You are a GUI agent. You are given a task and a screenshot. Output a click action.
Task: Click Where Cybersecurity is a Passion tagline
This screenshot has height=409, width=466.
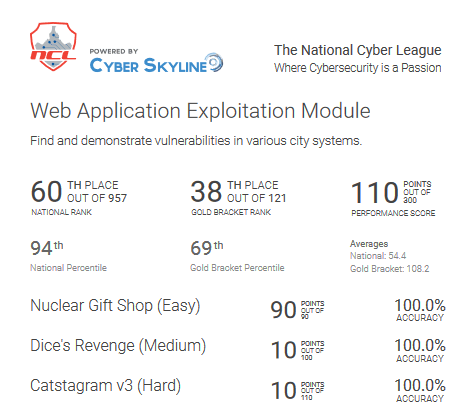(358, 68)
